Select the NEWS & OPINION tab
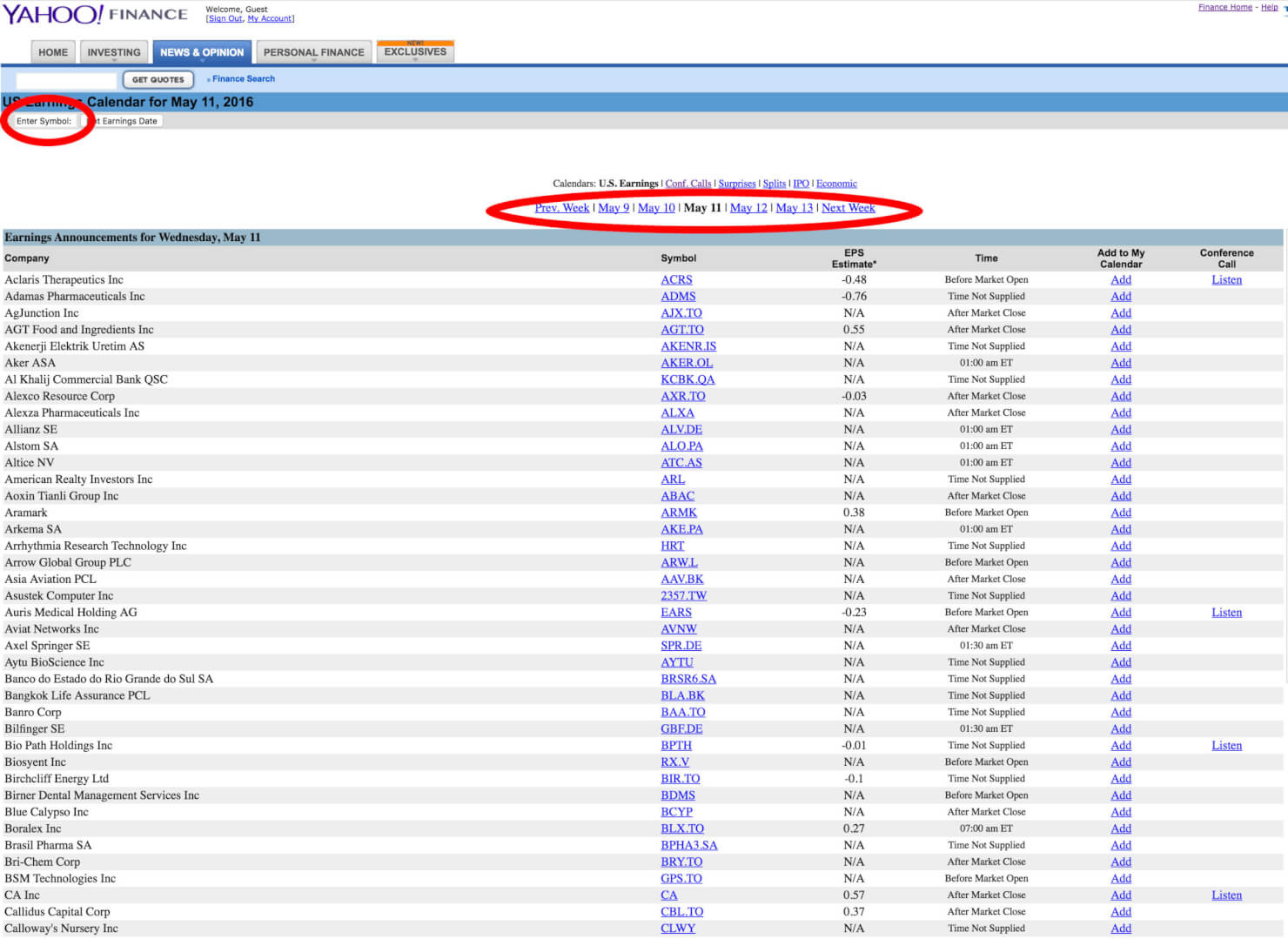Viewport: 1288px width, 939px height. click(202, 52)
